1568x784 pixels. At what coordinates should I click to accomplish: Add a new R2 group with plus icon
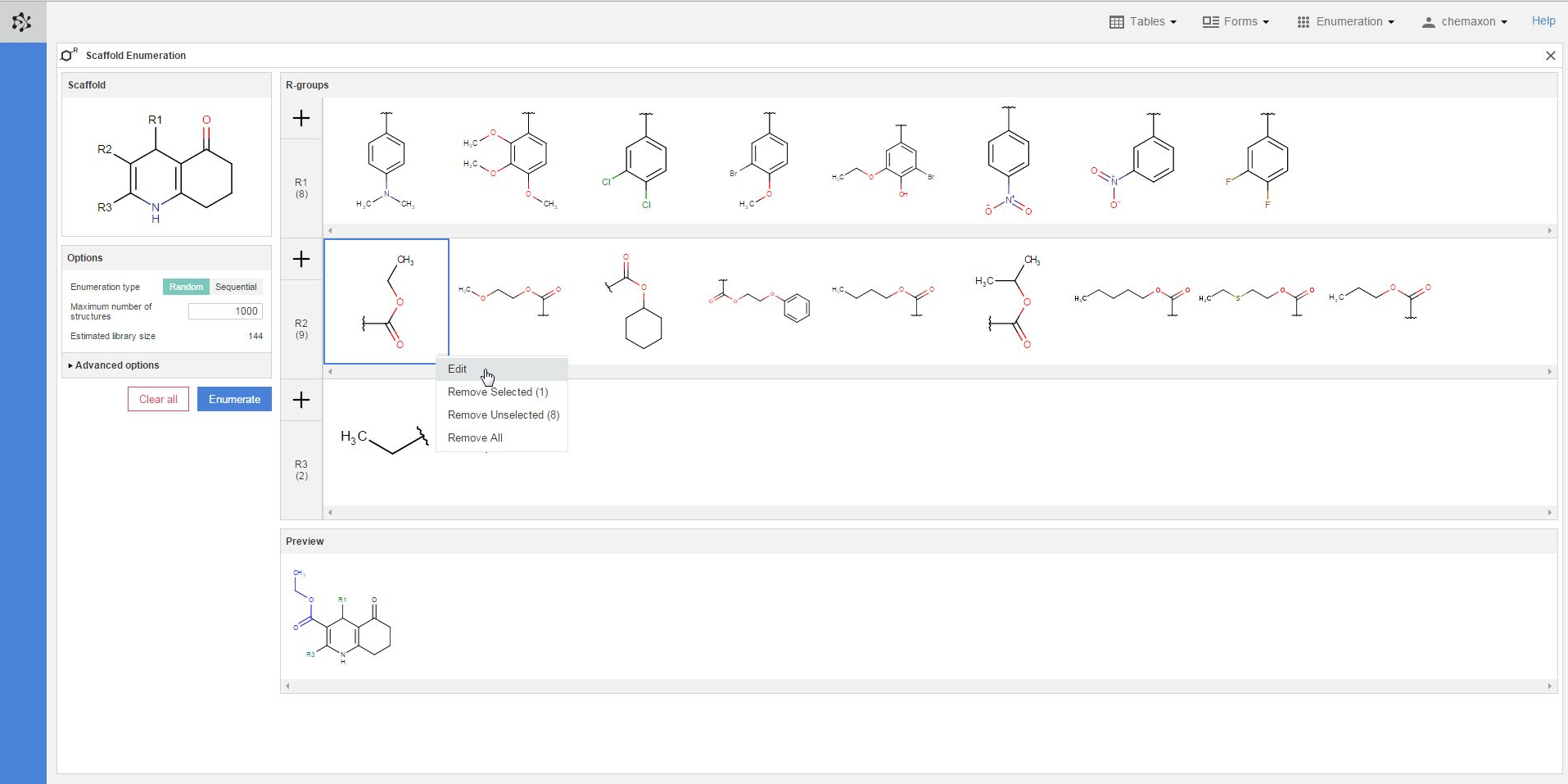tap(301, 260)
